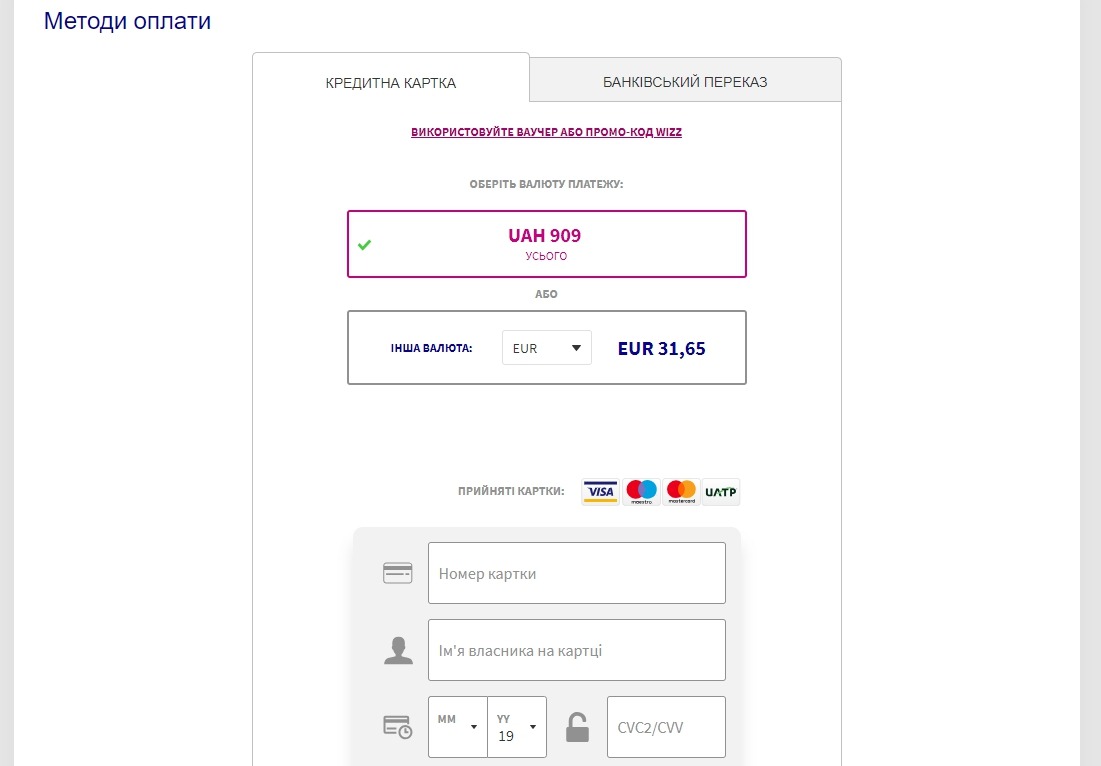
Task: Click the UATP card logo
Action: (x=721, y=491)
